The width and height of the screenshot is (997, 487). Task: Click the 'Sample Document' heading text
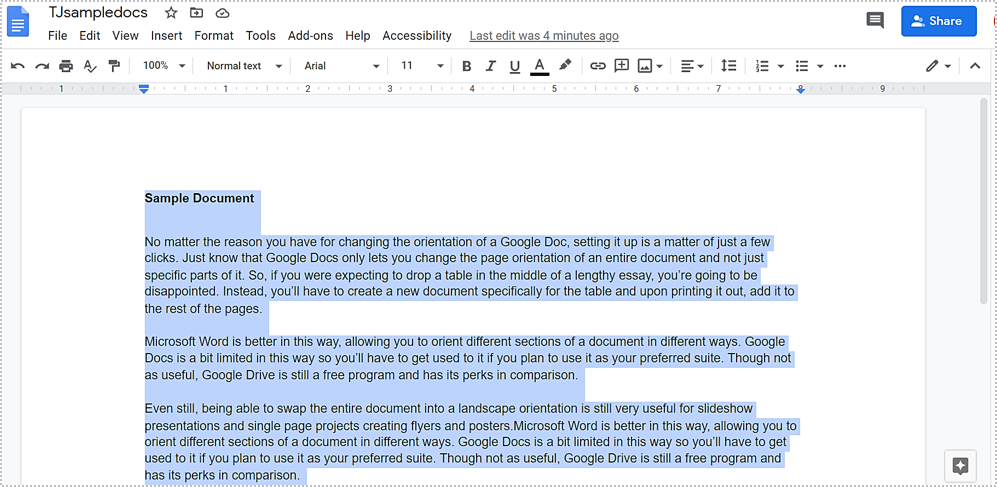[x=199, y=198]
